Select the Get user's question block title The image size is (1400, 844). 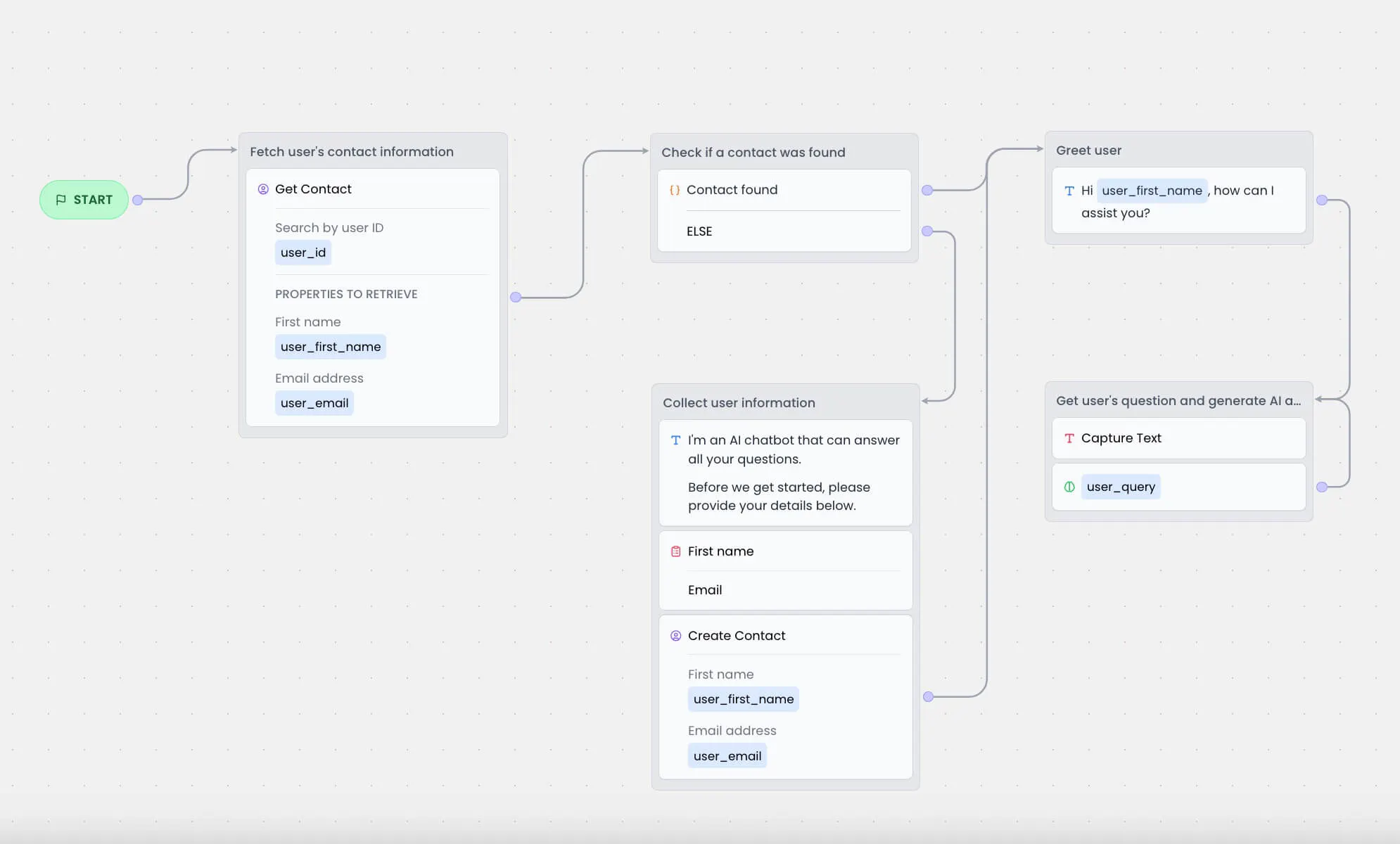point(1178,401)
